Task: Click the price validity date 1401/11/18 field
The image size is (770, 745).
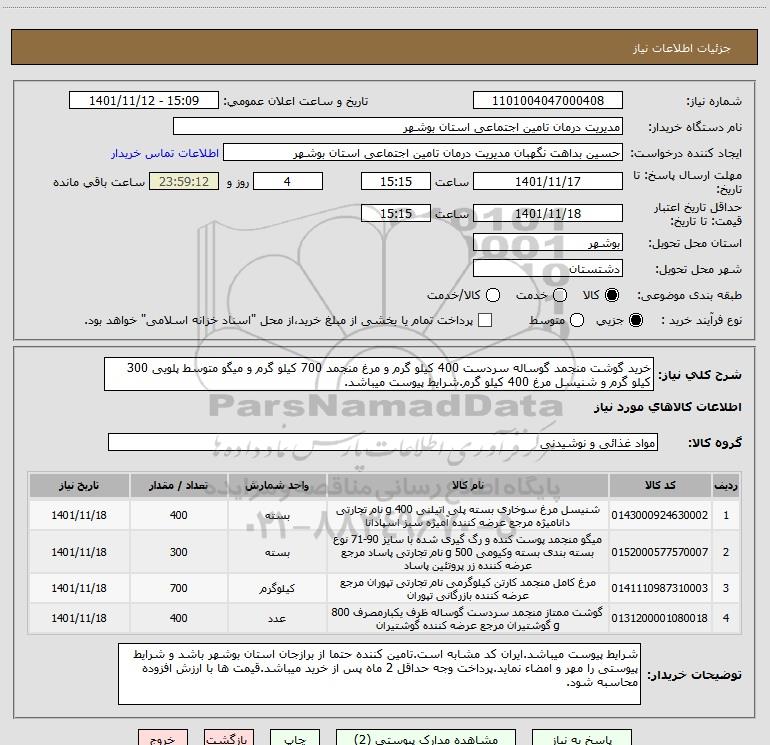Action: [548, 213]
